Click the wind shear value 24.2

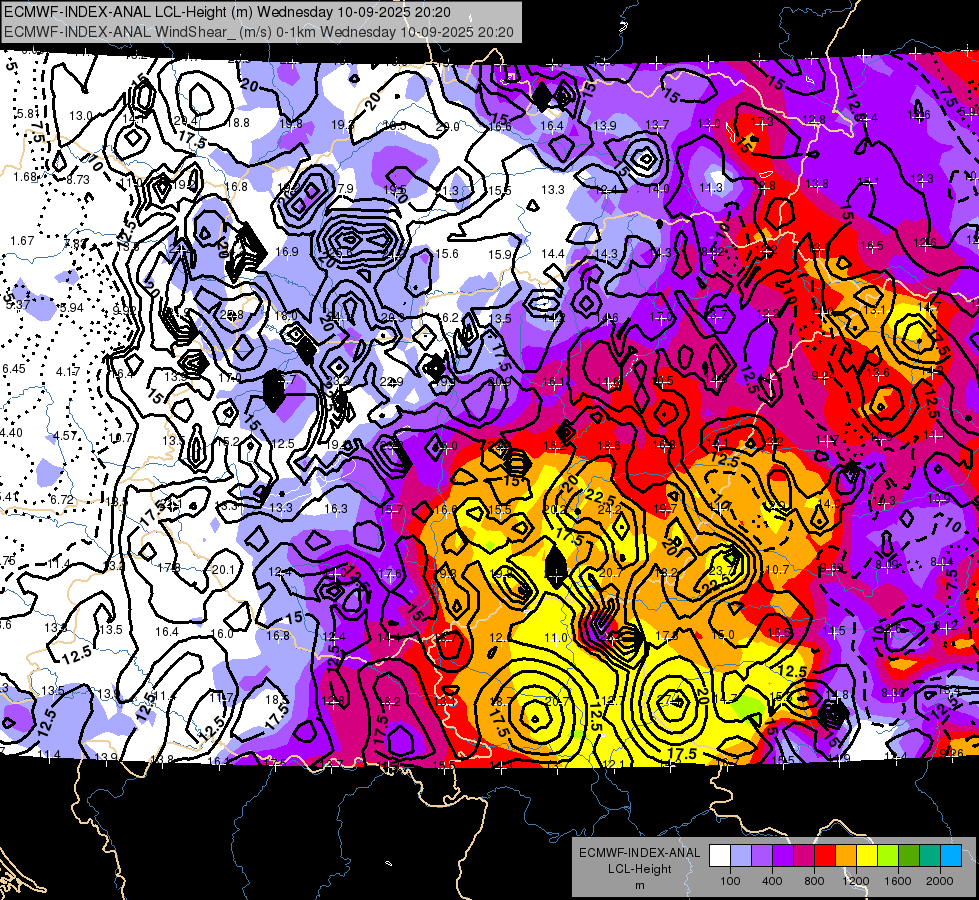(x=609, y=509)
